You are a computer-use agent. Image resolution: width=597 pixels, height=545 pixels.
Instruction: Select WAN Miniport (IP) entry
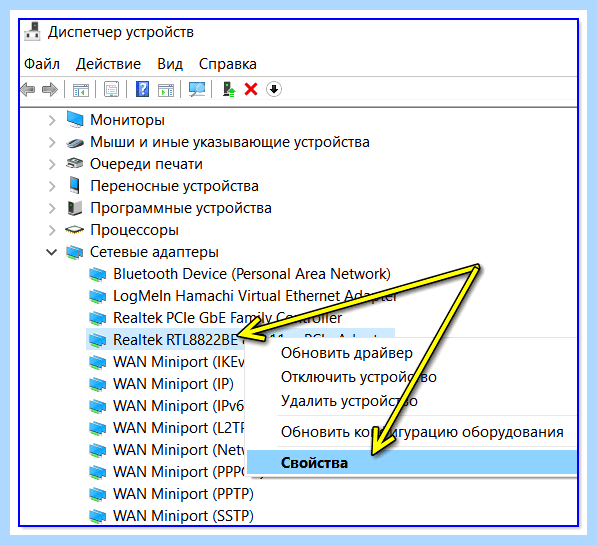pos(173,384)
